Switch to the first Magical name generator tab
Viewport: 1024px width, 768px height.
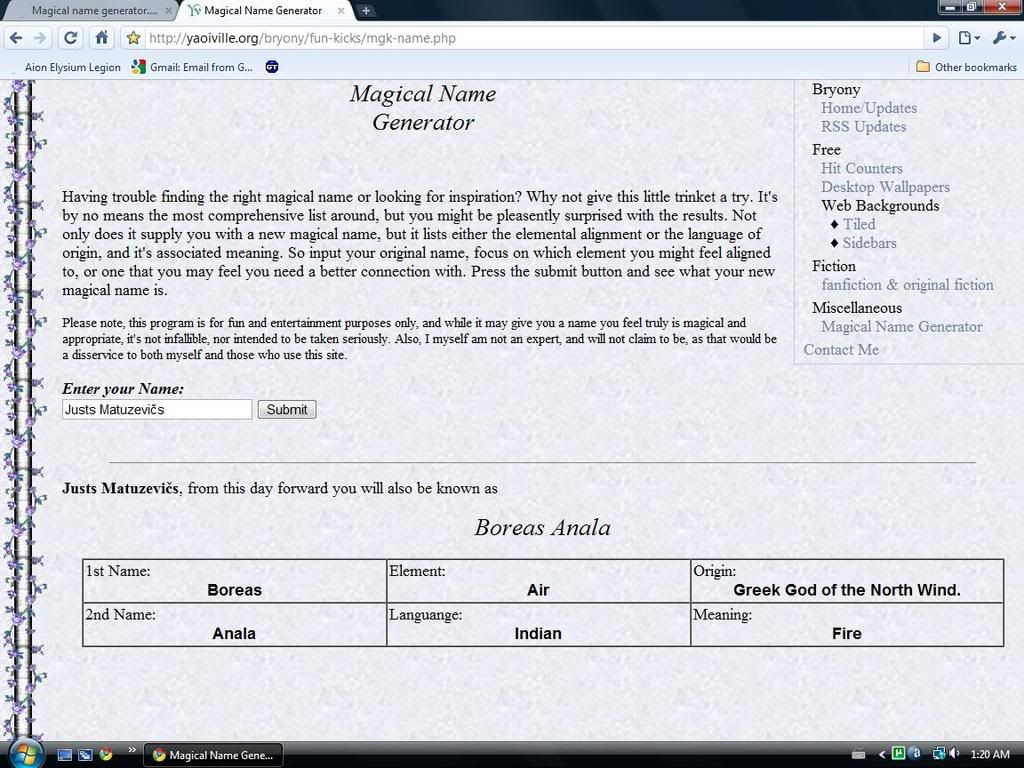[94, 10]
